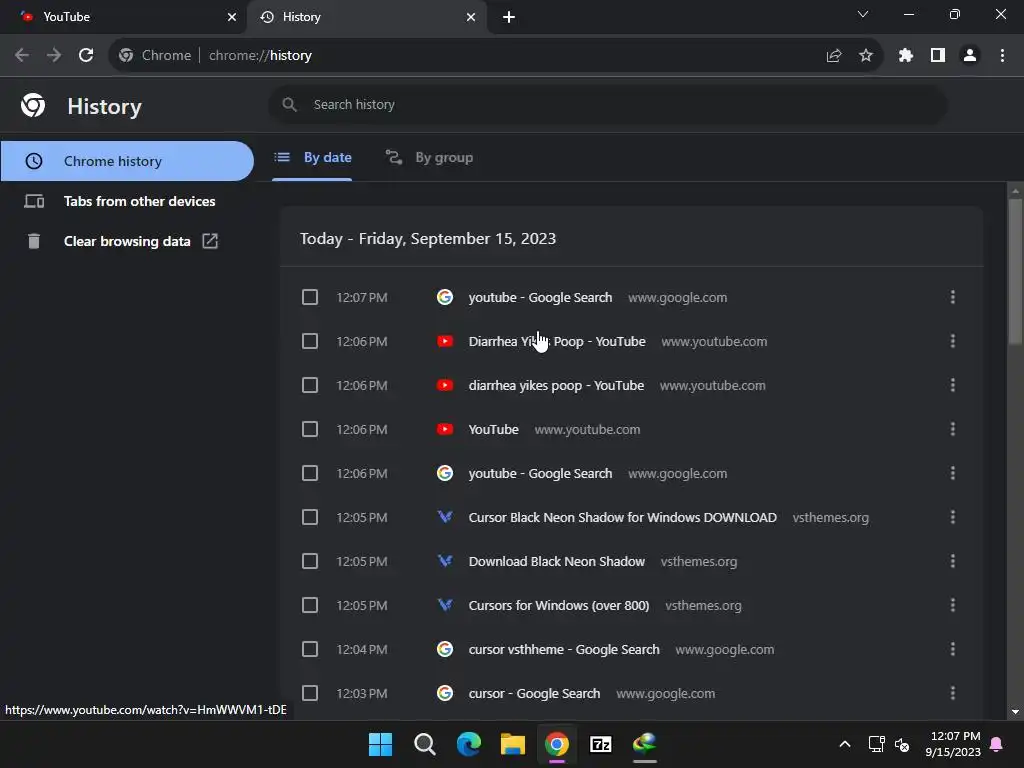This screenshot has height=768, width=1024.
Task: Open the Chrome three-dot menu
Action: tap(1002, 56)
